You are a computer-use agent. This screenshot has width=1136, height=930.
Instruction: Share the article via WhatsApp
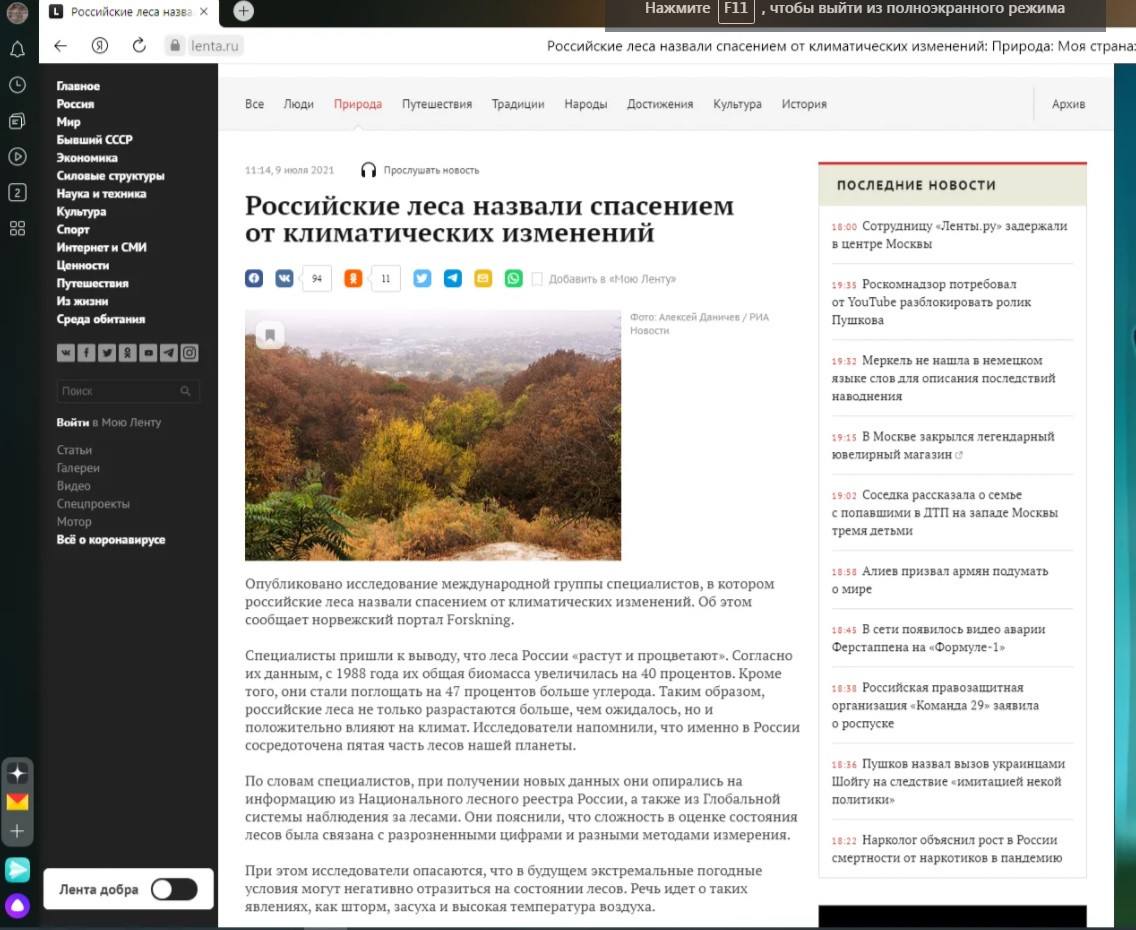click(x=513, y=279)
